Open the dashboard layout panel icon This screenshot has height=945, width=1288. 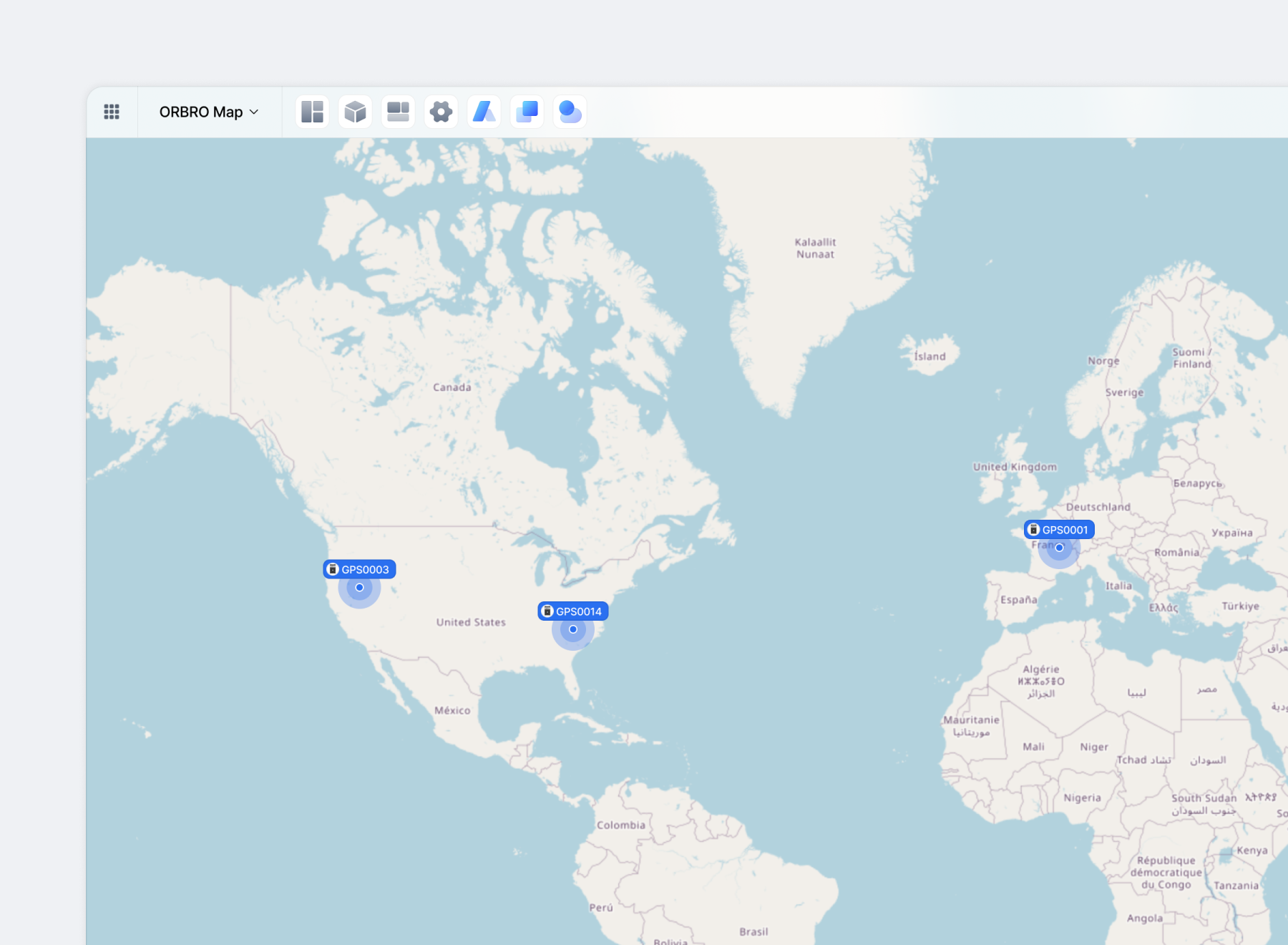(x=312, y=112)
